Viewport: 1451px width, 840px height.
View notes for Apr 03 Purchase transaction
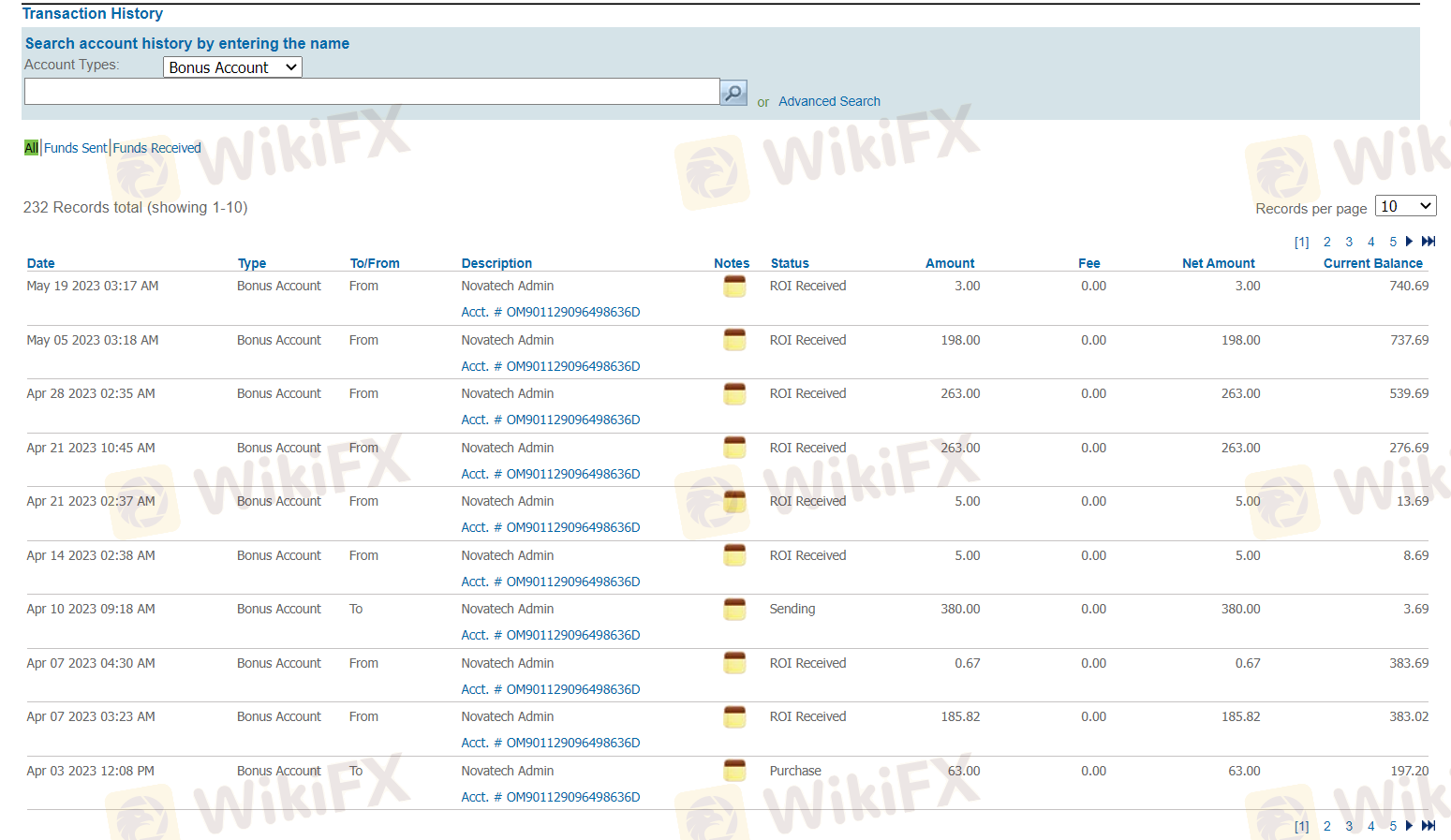(x=734, y=771)
